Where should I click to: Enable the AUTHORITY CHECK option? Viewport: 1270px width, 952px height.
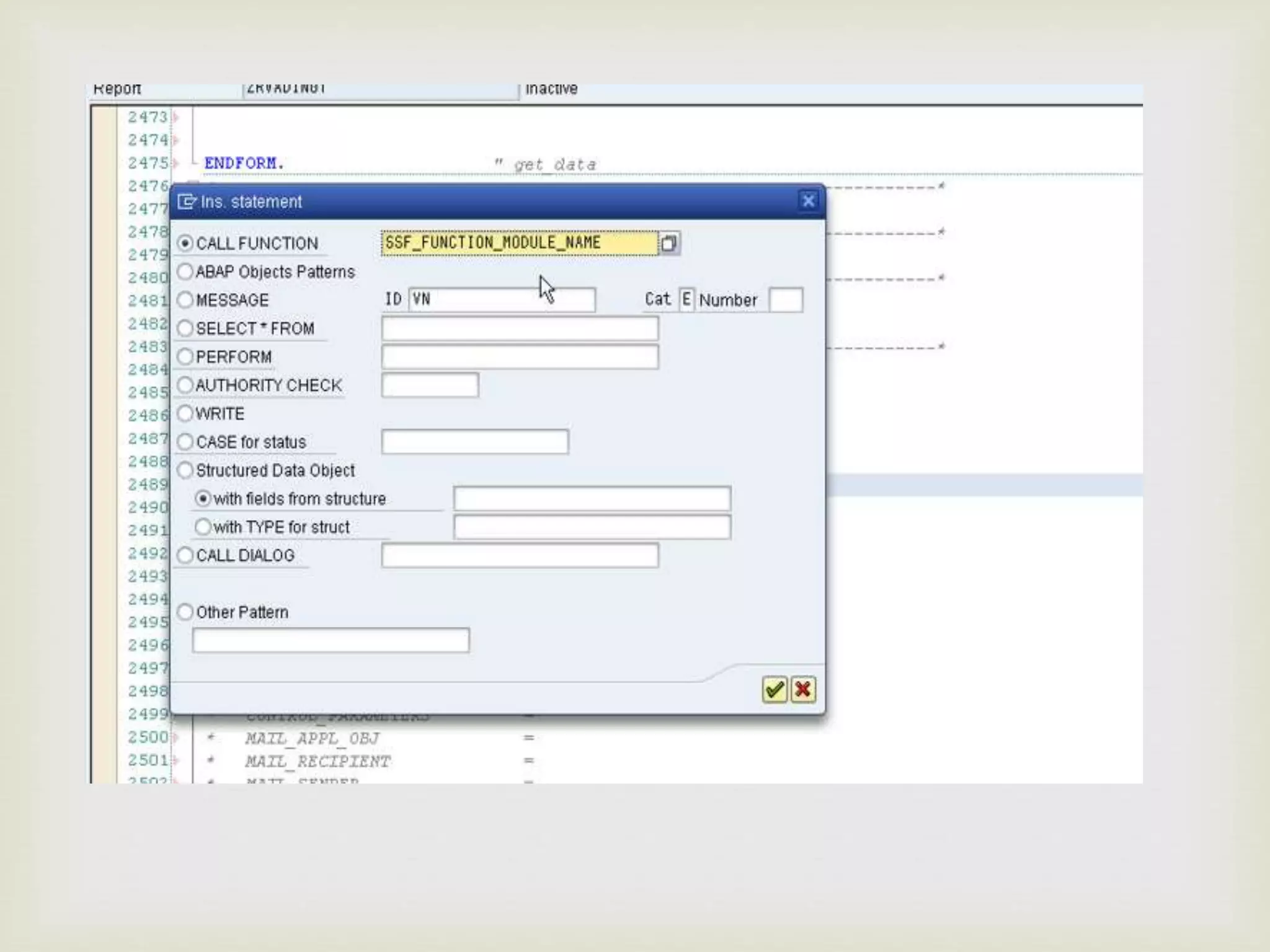click(x=185, y=385)
